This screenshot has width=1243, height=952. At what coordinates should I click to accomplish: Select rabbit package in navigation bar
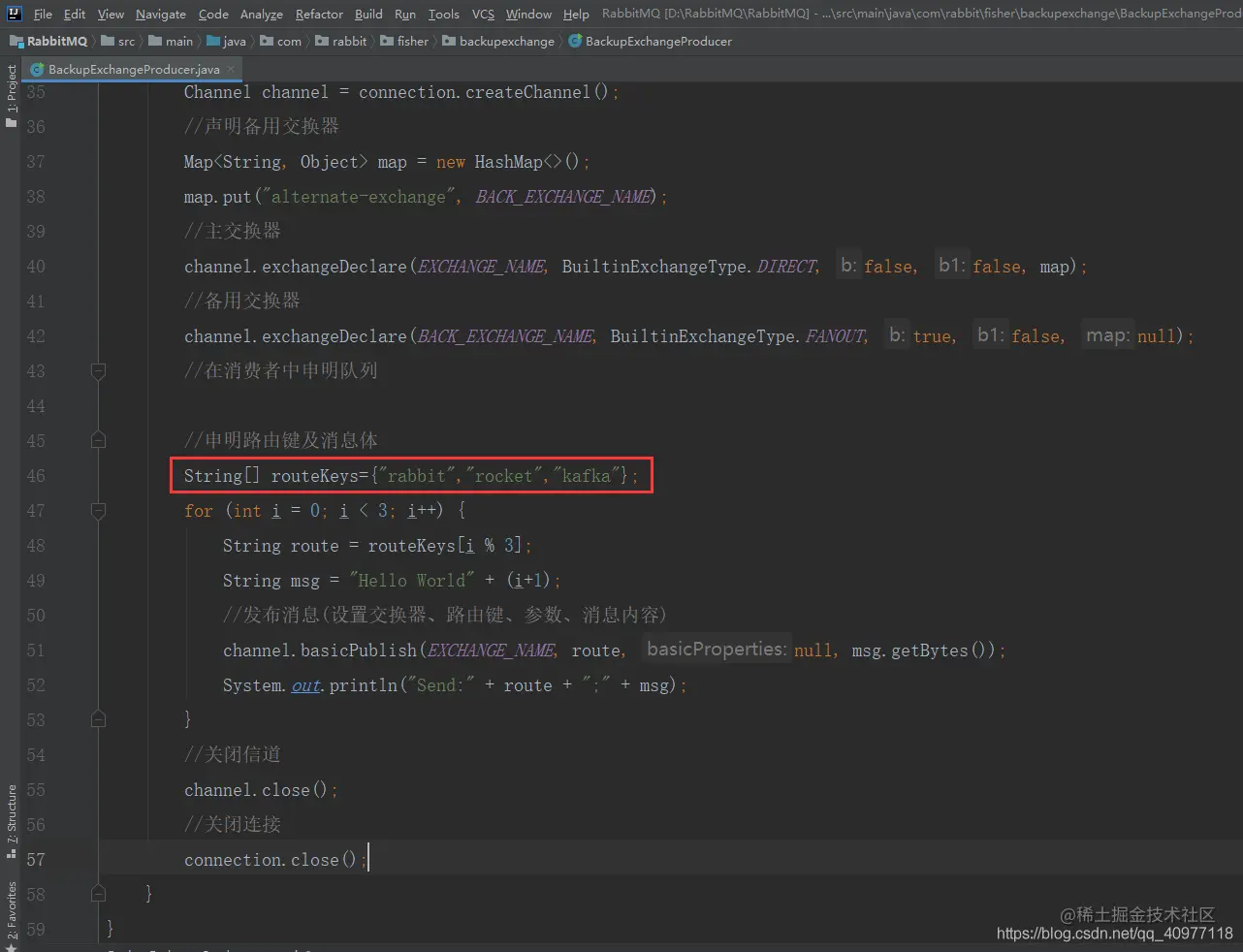[x=341, y=41]
